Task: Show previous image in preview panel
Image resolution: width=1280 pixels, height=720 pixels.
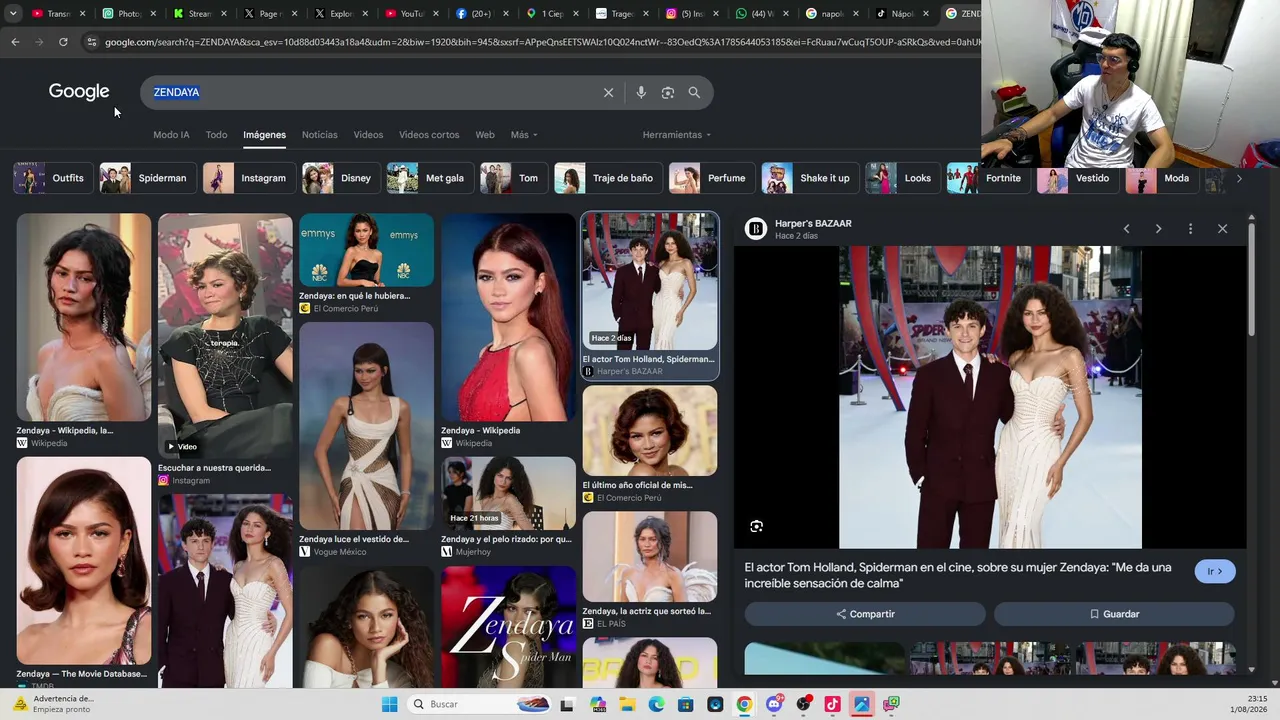Action: coord(1126,229)
